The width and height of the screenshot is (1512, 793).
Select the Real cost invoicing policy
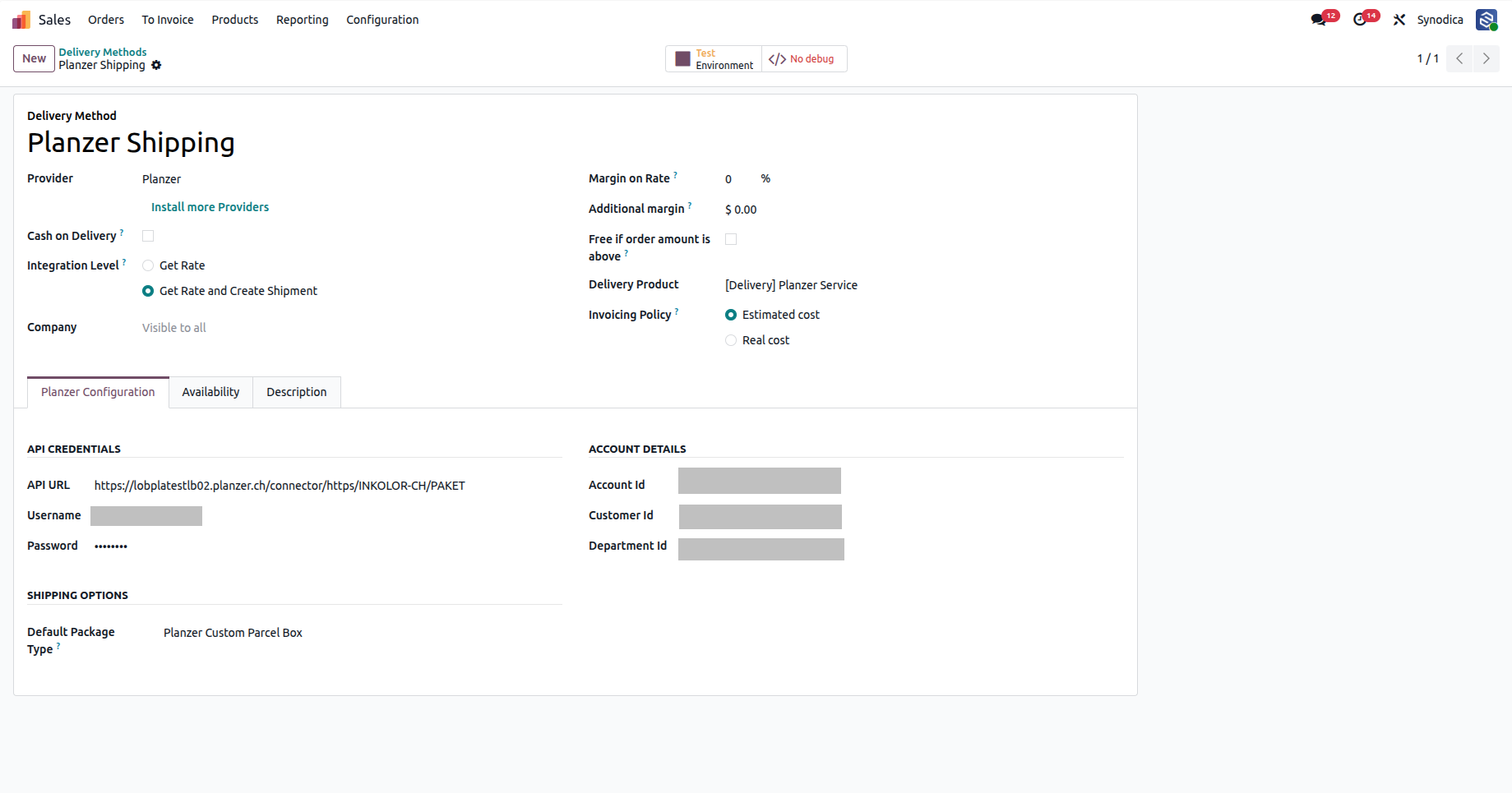pos(731,340)
